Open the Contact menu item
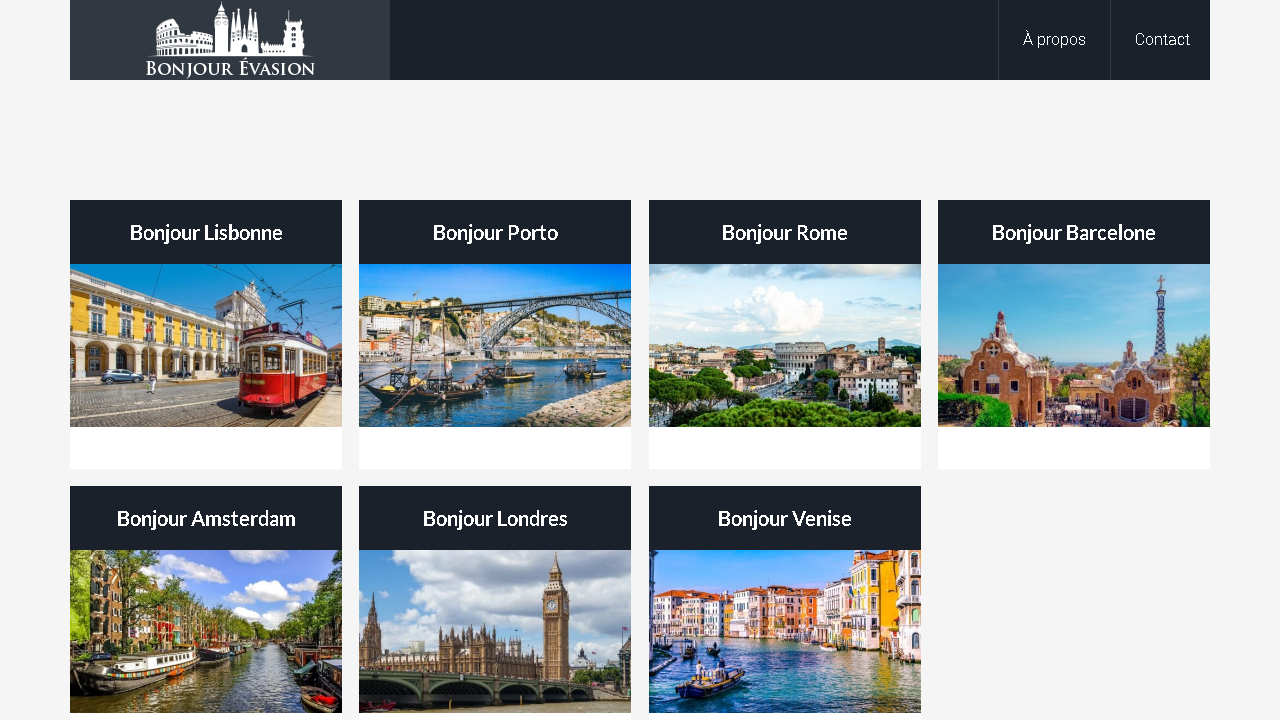The width and height of the screenshot is (1280, 720). click(x=1161, y=40)
